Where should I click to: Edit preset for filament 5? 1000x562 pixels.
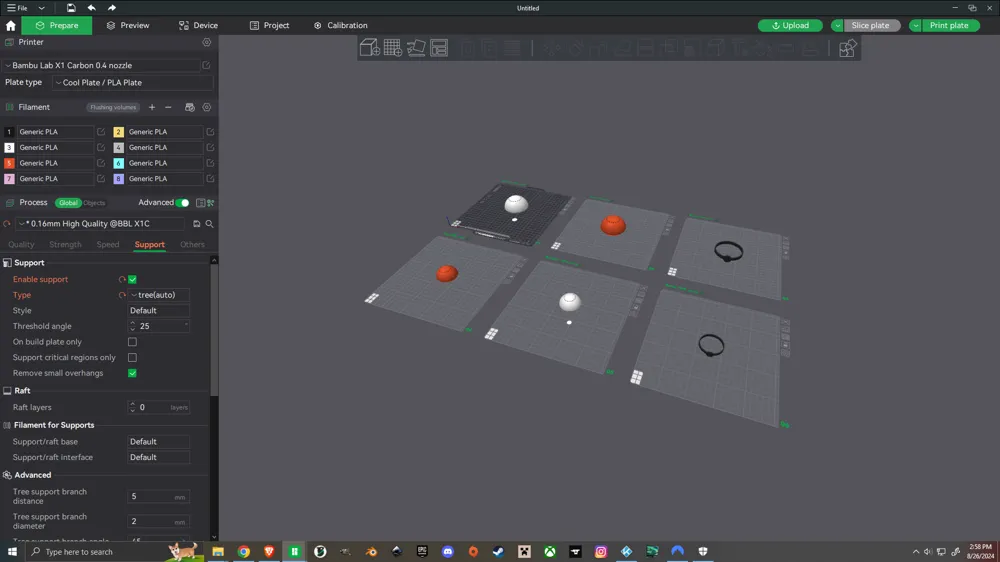tap(101, 163)
